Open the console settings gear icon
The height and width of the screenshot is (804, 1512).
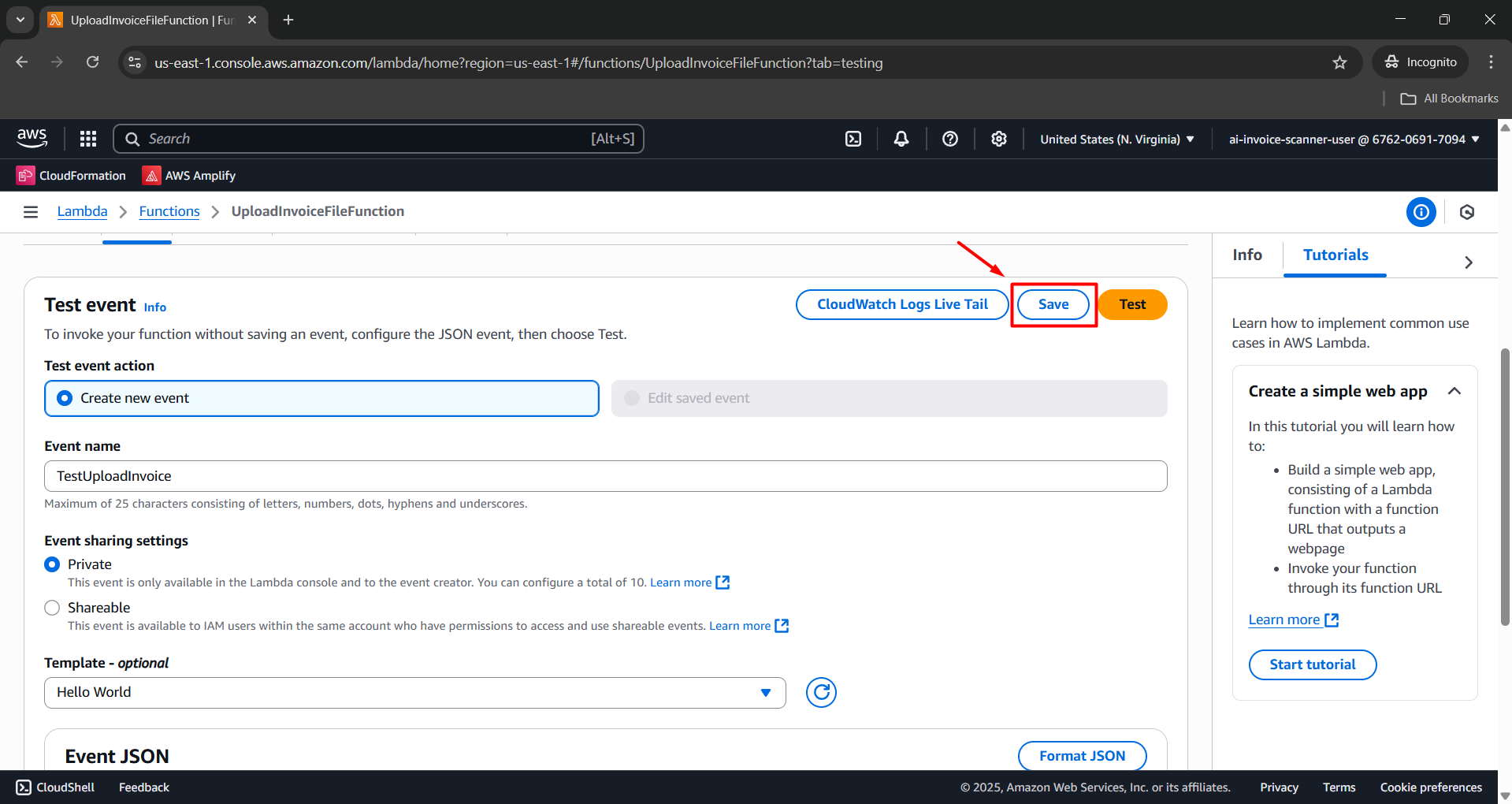[999, 139]
